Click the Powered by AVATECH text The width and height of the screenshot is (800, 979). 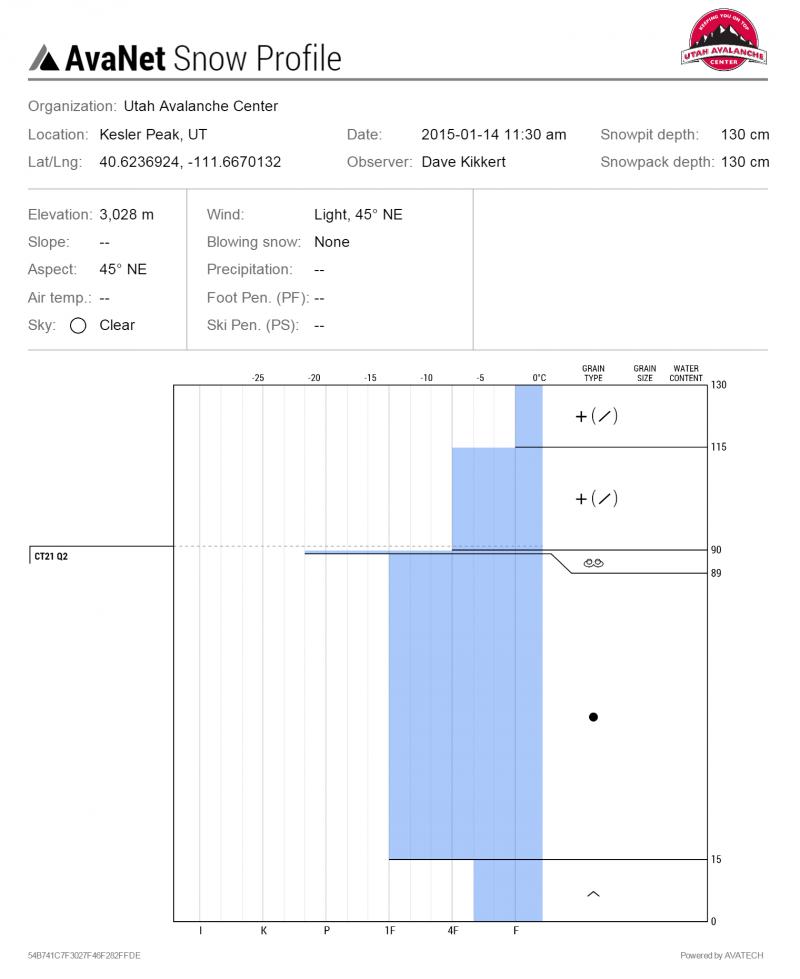click(721, 955)
